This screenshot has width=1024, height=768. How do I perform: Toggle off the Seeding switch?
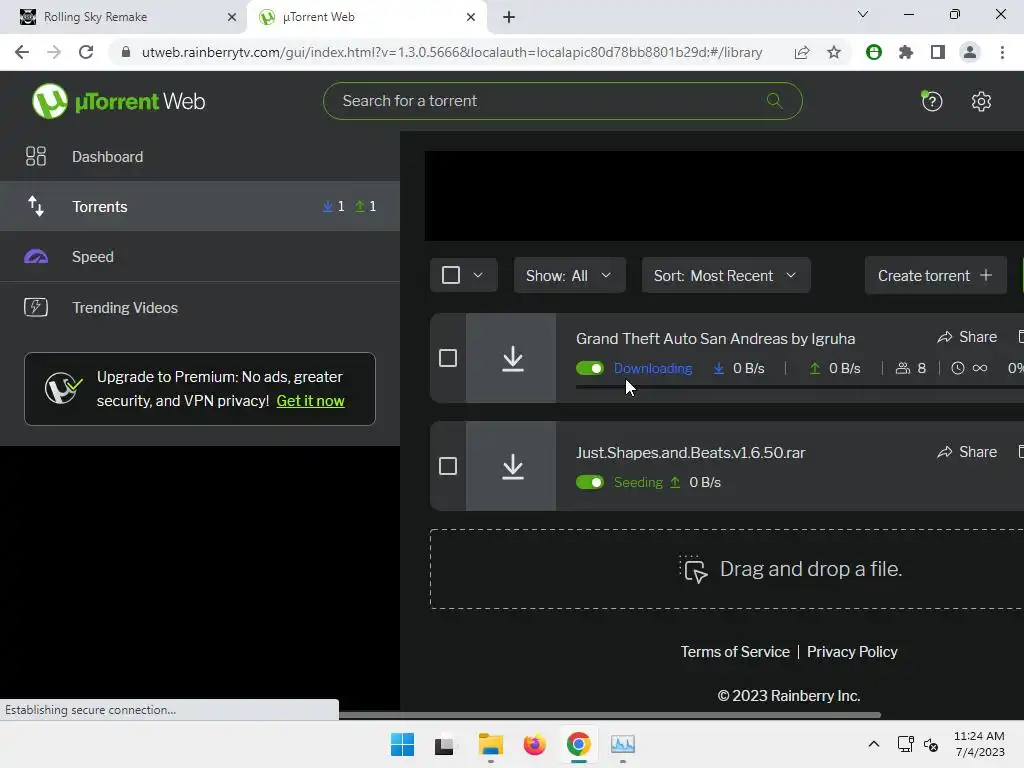[x=590, y=482]
